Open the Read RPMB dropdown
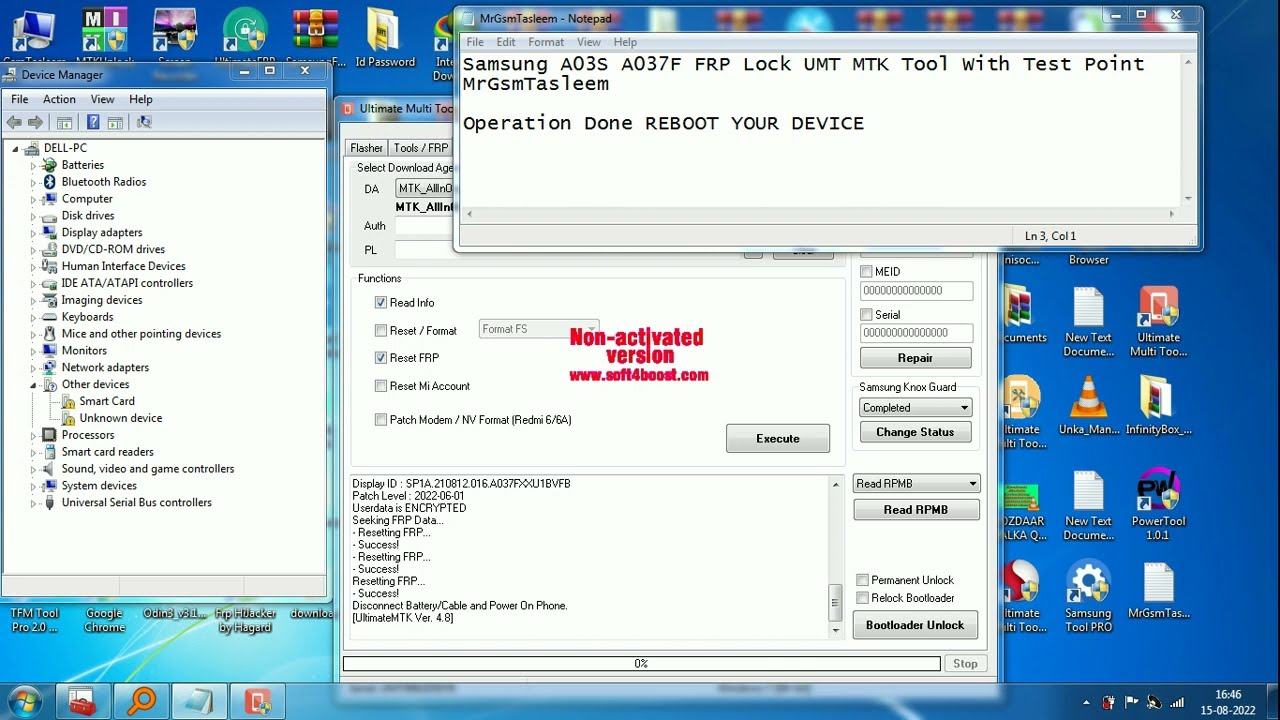 [915, 484]
